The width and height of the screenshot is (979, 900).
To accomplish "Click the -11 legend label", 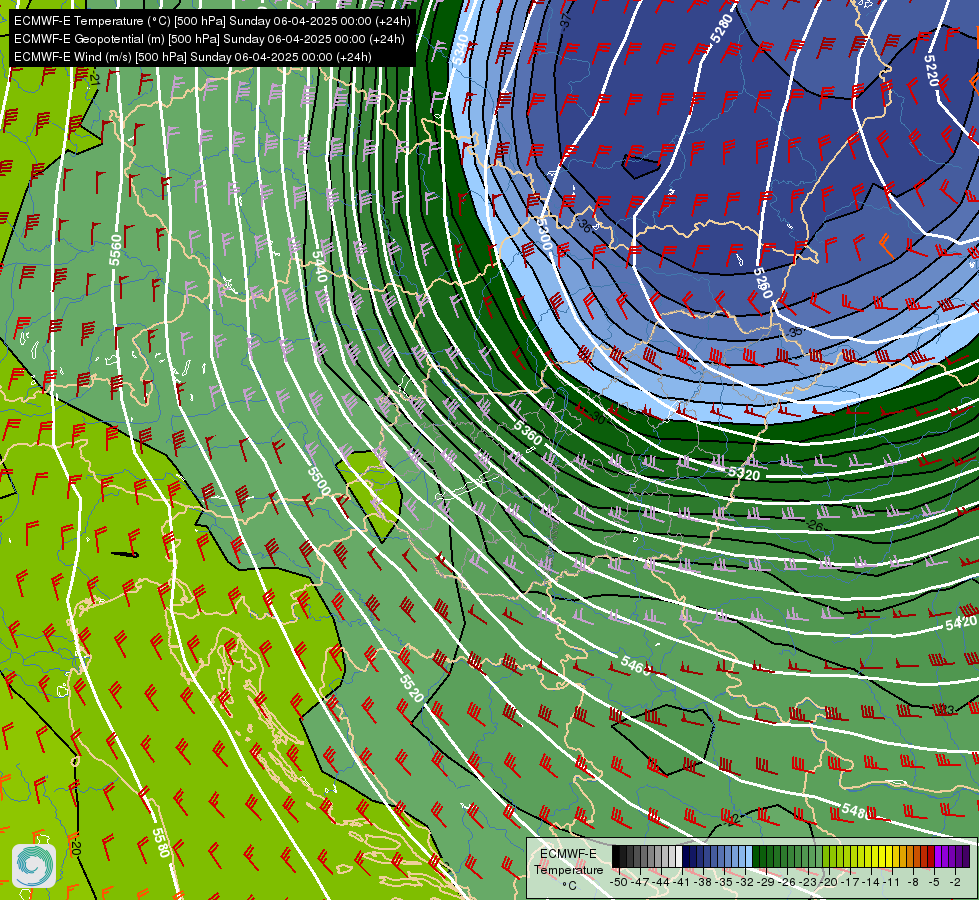I will [x=892, y=882].
